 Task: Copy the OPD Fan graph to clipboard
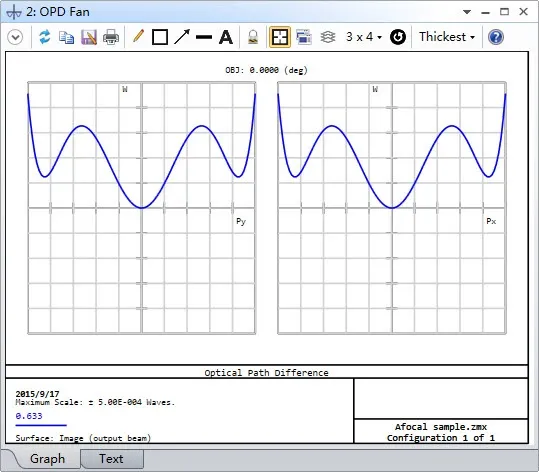[66, 37]
